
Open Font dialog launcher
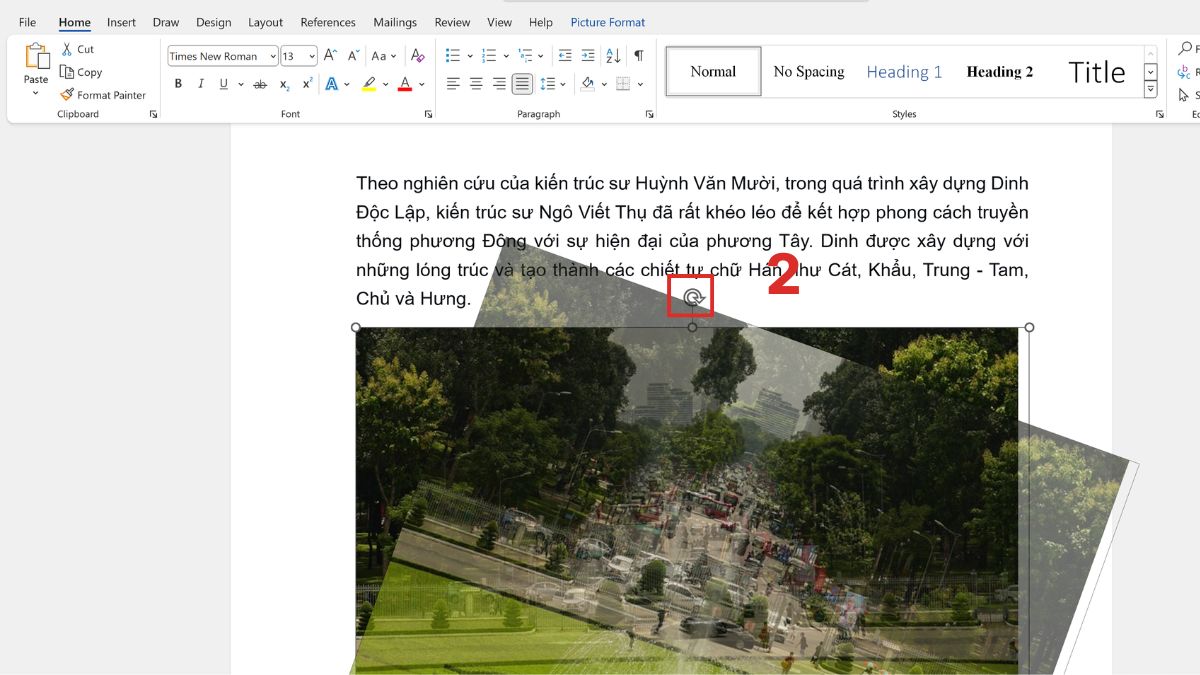tap(428, 115)
